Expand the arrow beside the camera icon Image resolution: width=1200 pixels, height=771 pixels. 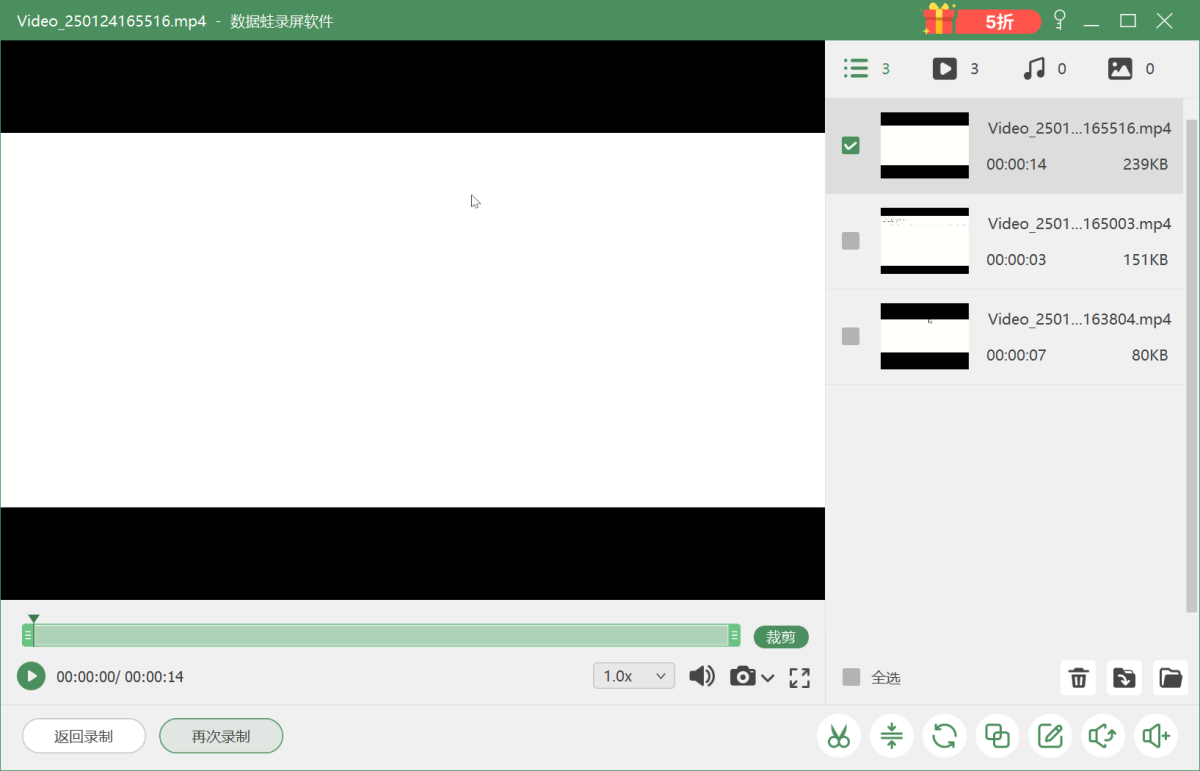768,678
